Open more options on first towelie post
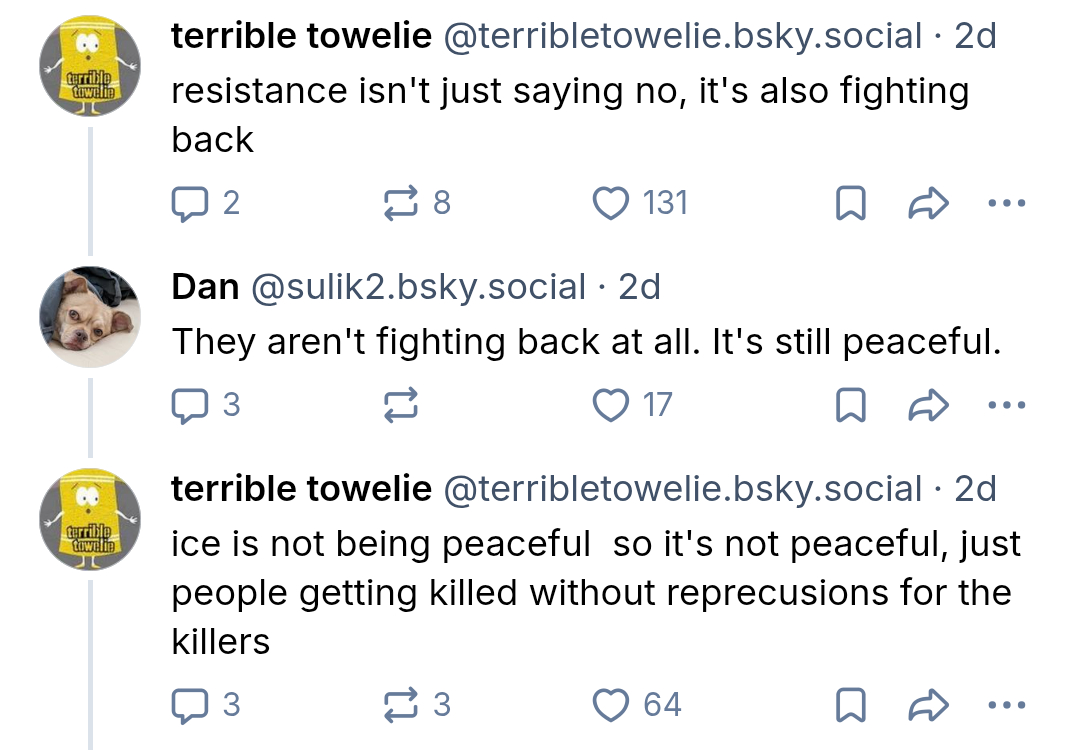 click(x=1006, y=204)
